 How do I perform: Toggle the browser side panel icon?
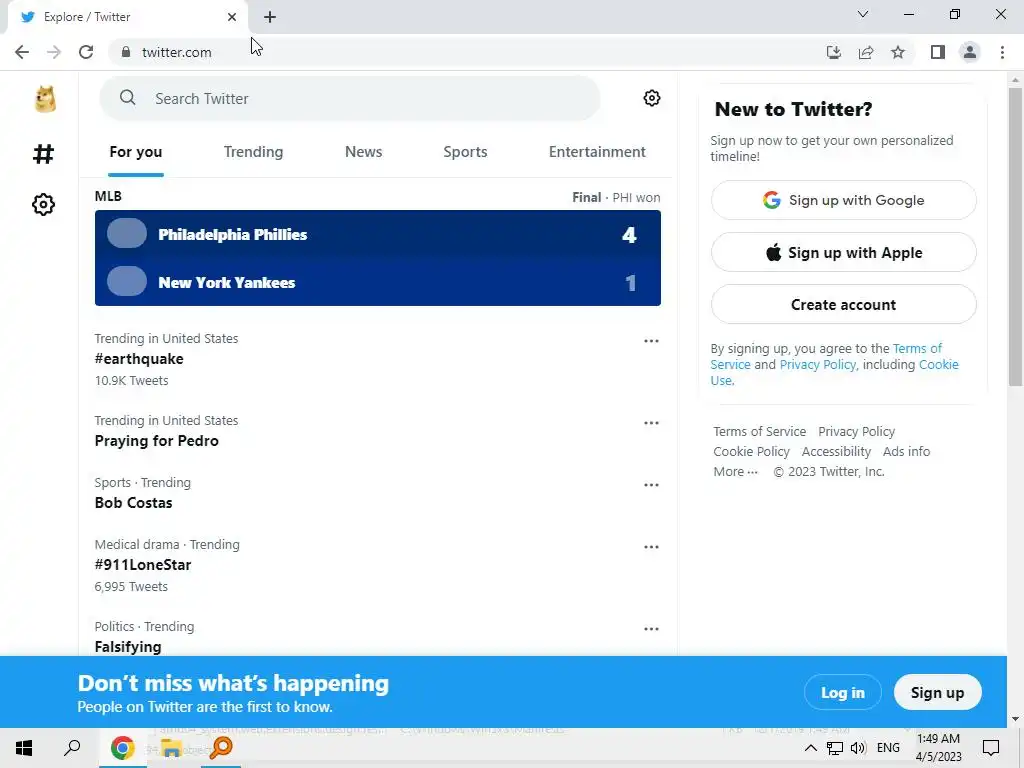[938, 52]
